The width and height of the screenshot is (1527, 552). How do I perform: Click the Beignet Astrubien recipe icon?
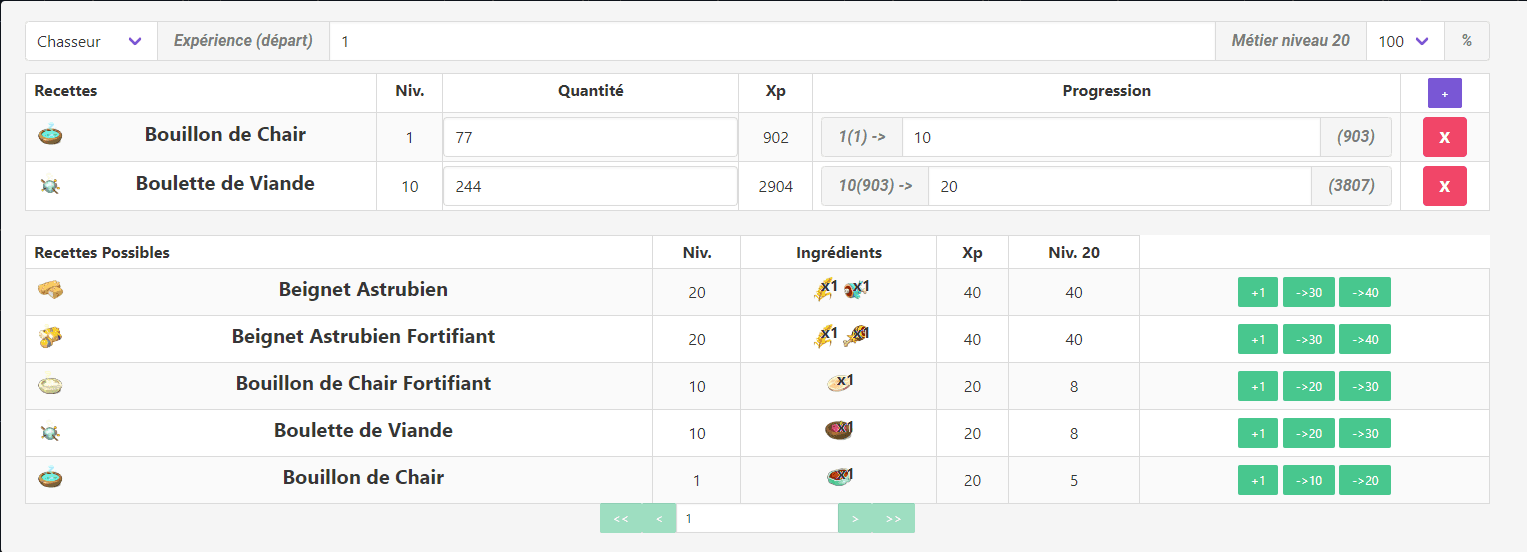pos(50,289)
